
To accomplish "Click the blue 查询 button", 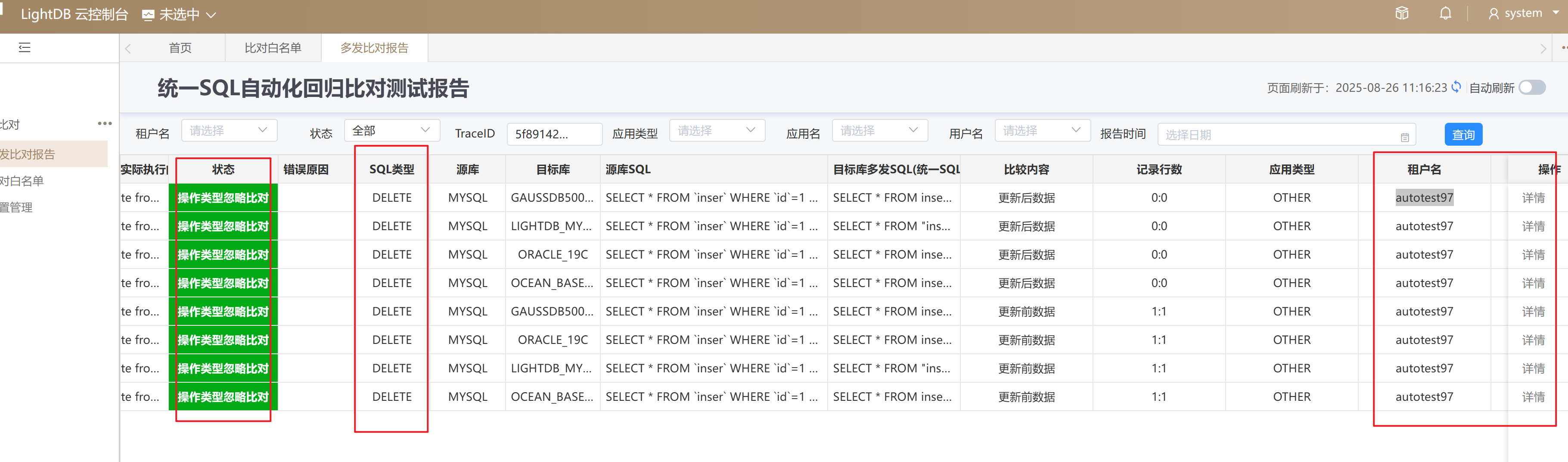I will coord(1462,135).
